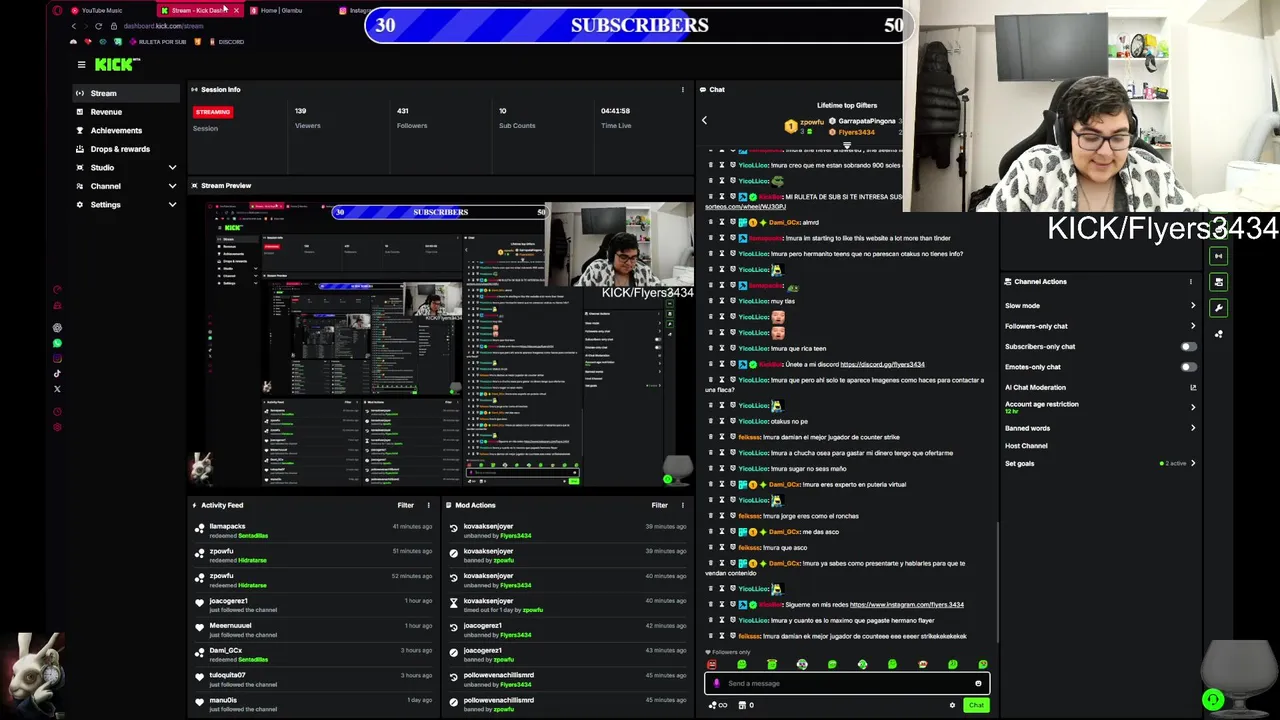
Task: Open the Revenue page in sidebar
Action: (x=125, y=112)
